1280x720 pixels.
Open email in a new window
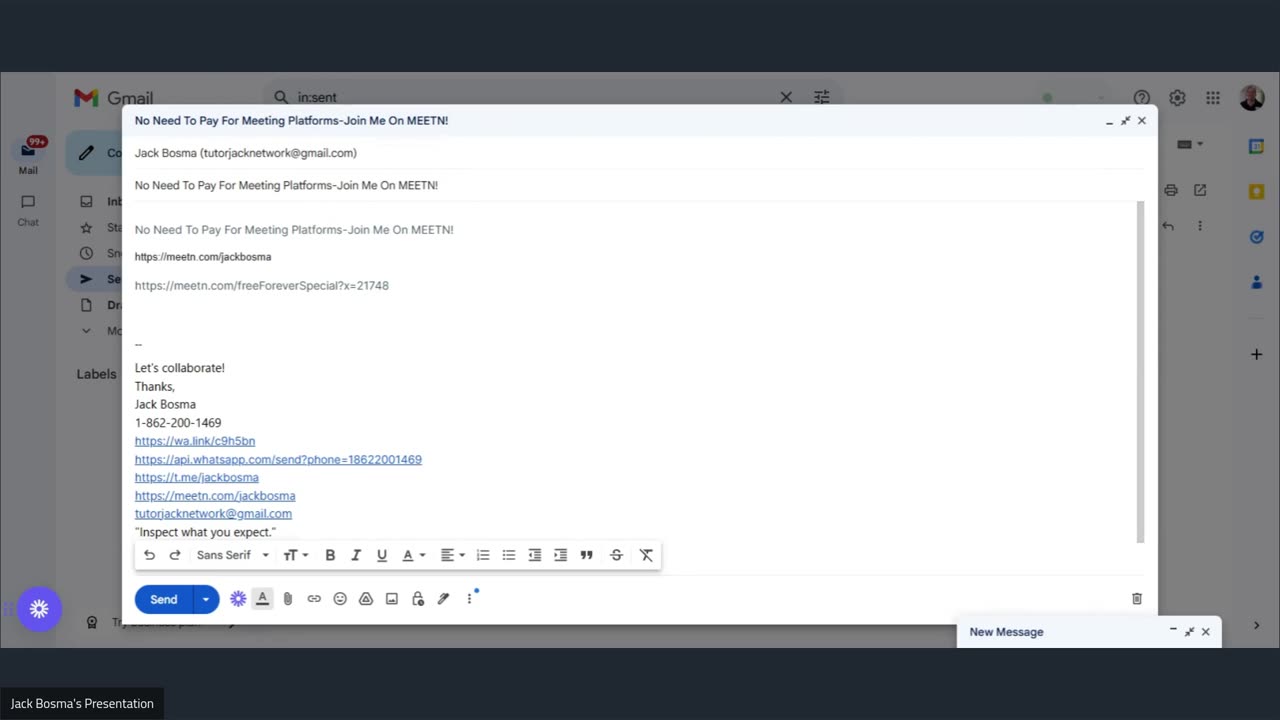coord(1200,190)
